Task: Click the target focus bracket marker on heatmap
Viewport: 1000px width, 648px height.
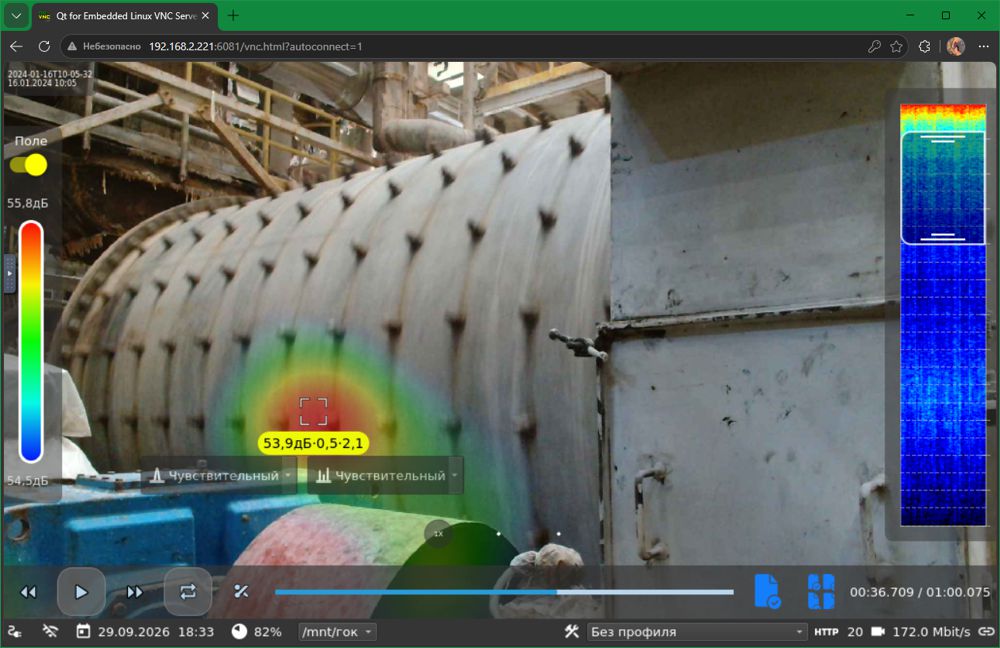Action: [x=313, y=411]
